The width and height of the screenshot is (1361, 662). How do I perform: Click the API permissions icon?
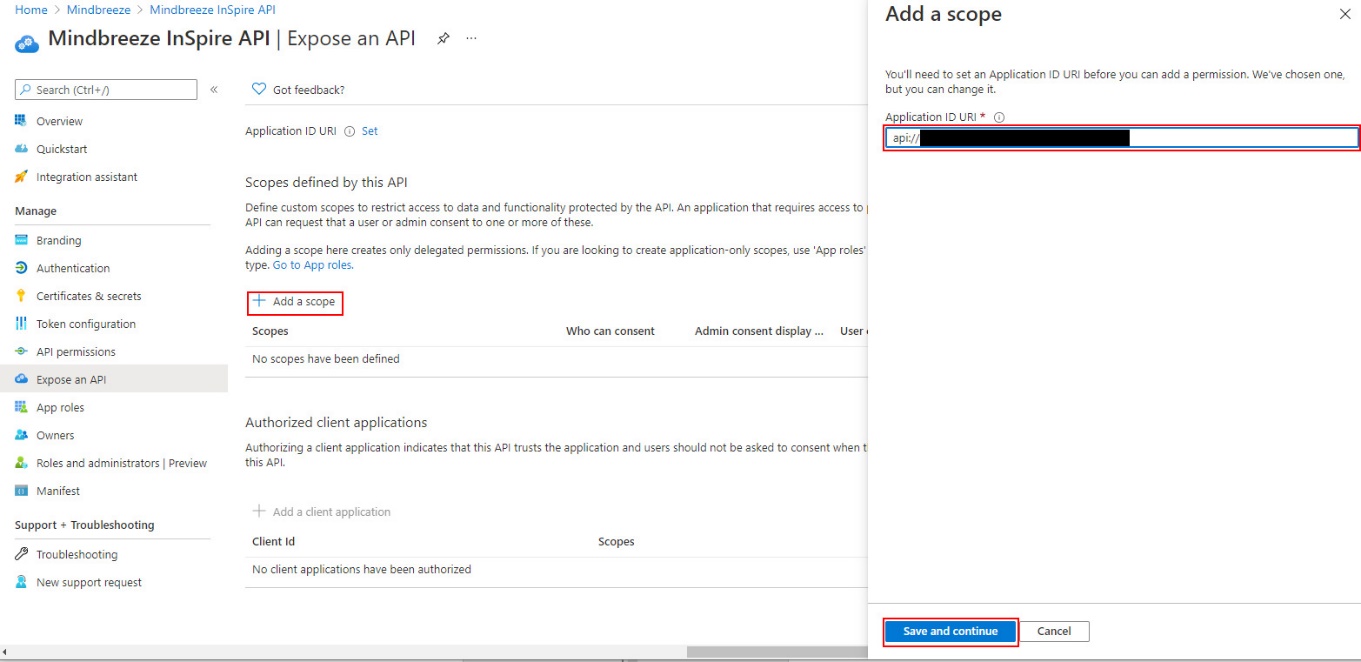pos(21,352)
